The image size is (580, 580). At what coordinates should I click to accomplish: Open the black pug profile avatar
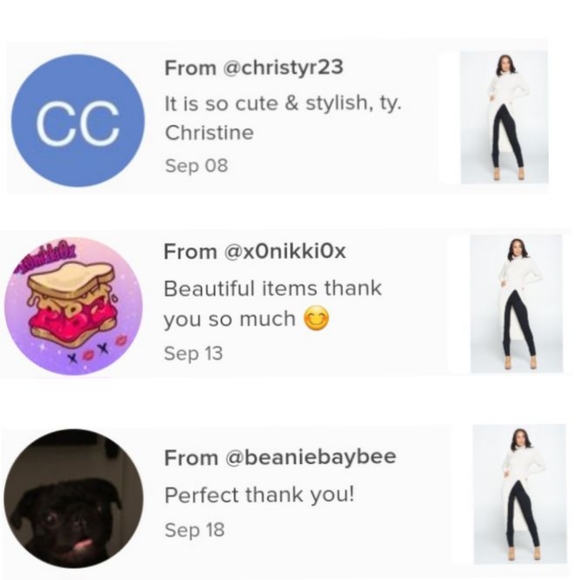coord(73,499)
